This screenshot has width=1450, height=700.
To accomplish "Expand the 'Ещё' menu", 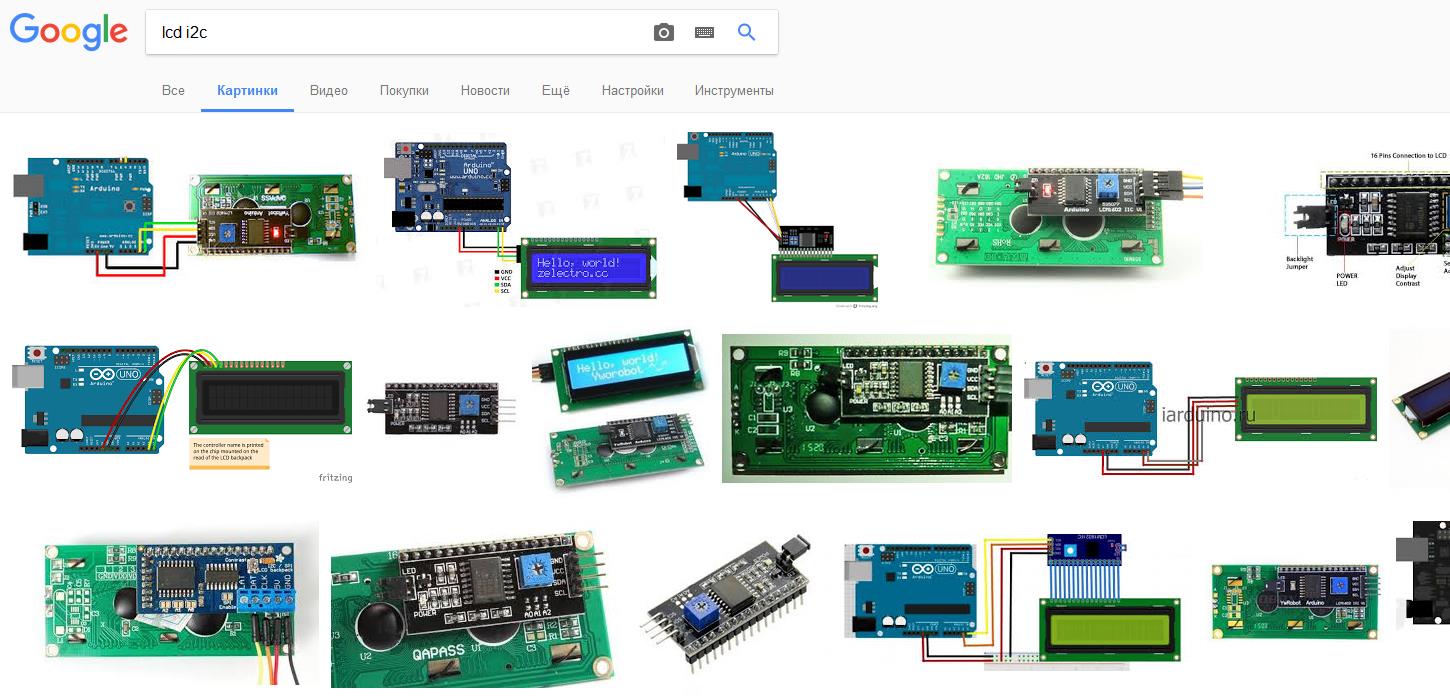I will [x=555, y=90].
